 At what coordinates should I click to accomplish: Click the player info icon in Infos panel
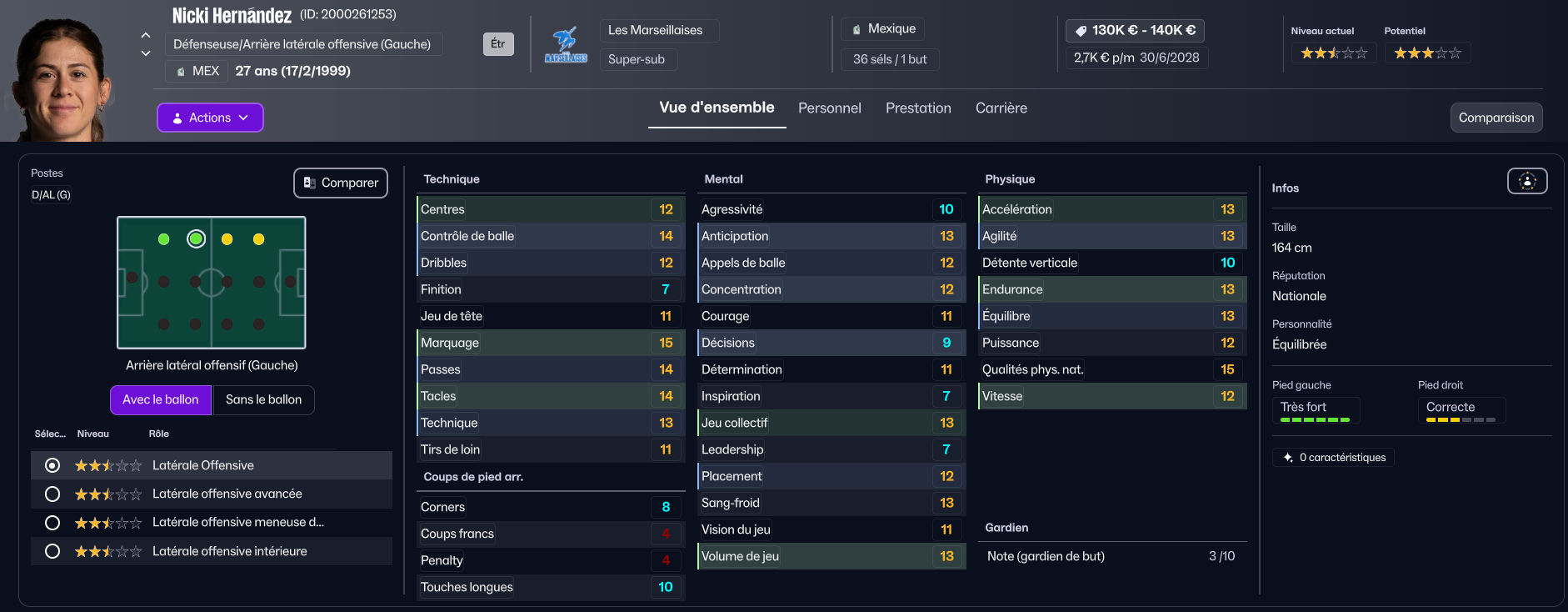pos(1526,181)
